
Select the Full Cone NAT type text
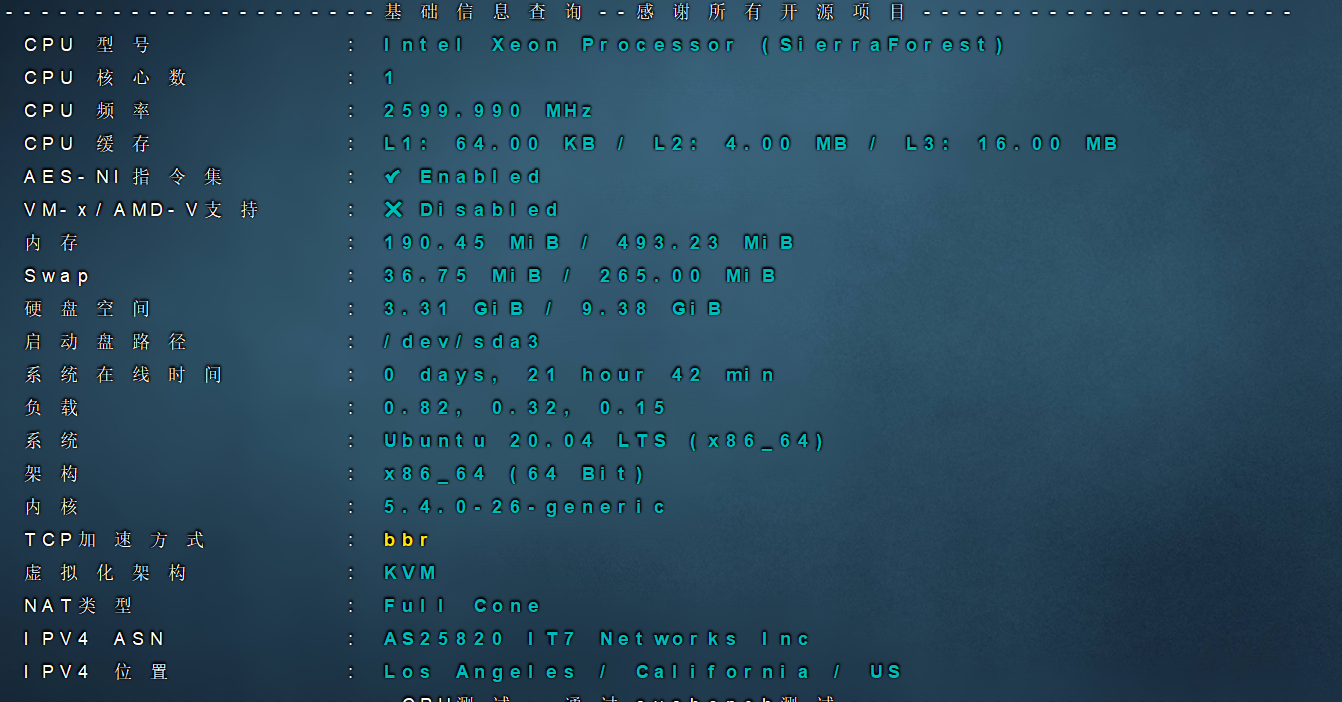click(x=462, y=605)
